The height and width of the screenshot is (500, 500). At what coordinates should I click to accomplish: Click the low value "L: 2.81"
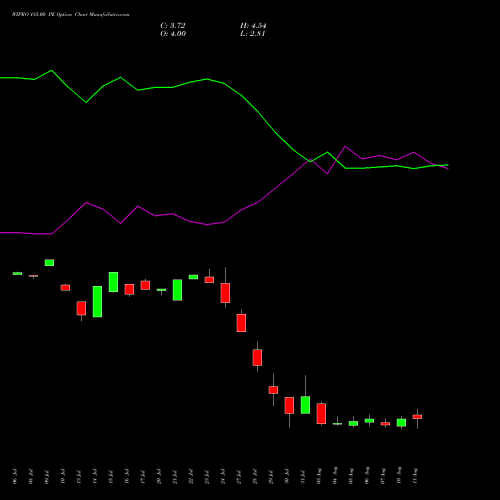pos(253,34)
